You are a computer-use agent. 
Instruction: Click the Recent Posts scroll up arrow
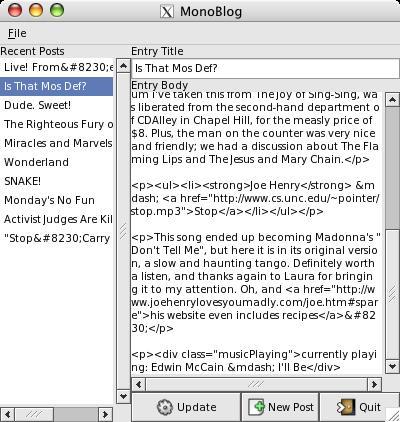point(123,66)
